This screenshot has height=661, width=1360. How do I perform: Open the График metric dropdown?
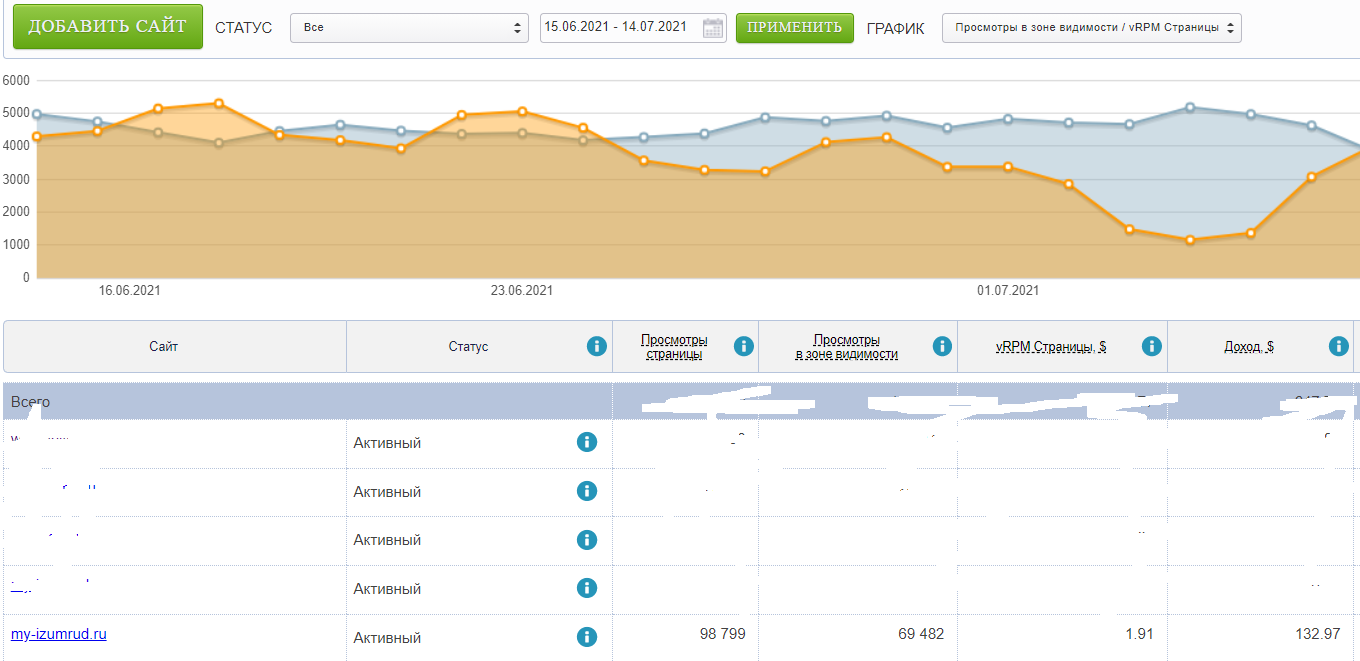click(1091, 28)
